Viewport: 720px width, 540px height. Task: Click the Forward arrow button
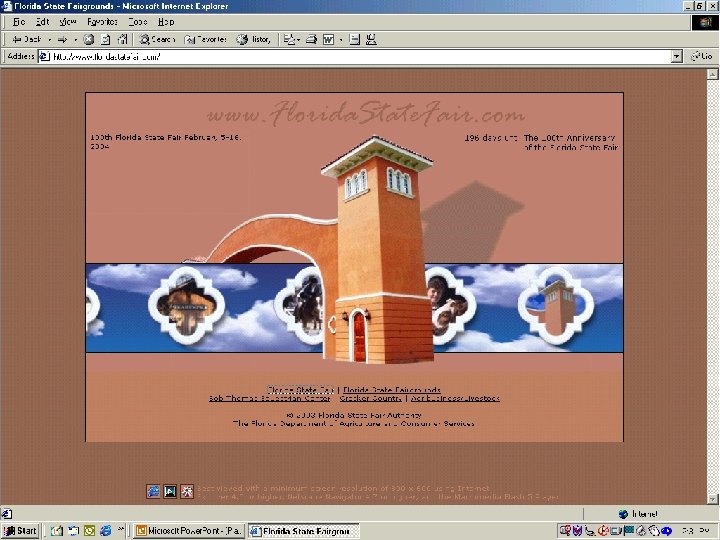click(x=62, y=39)
